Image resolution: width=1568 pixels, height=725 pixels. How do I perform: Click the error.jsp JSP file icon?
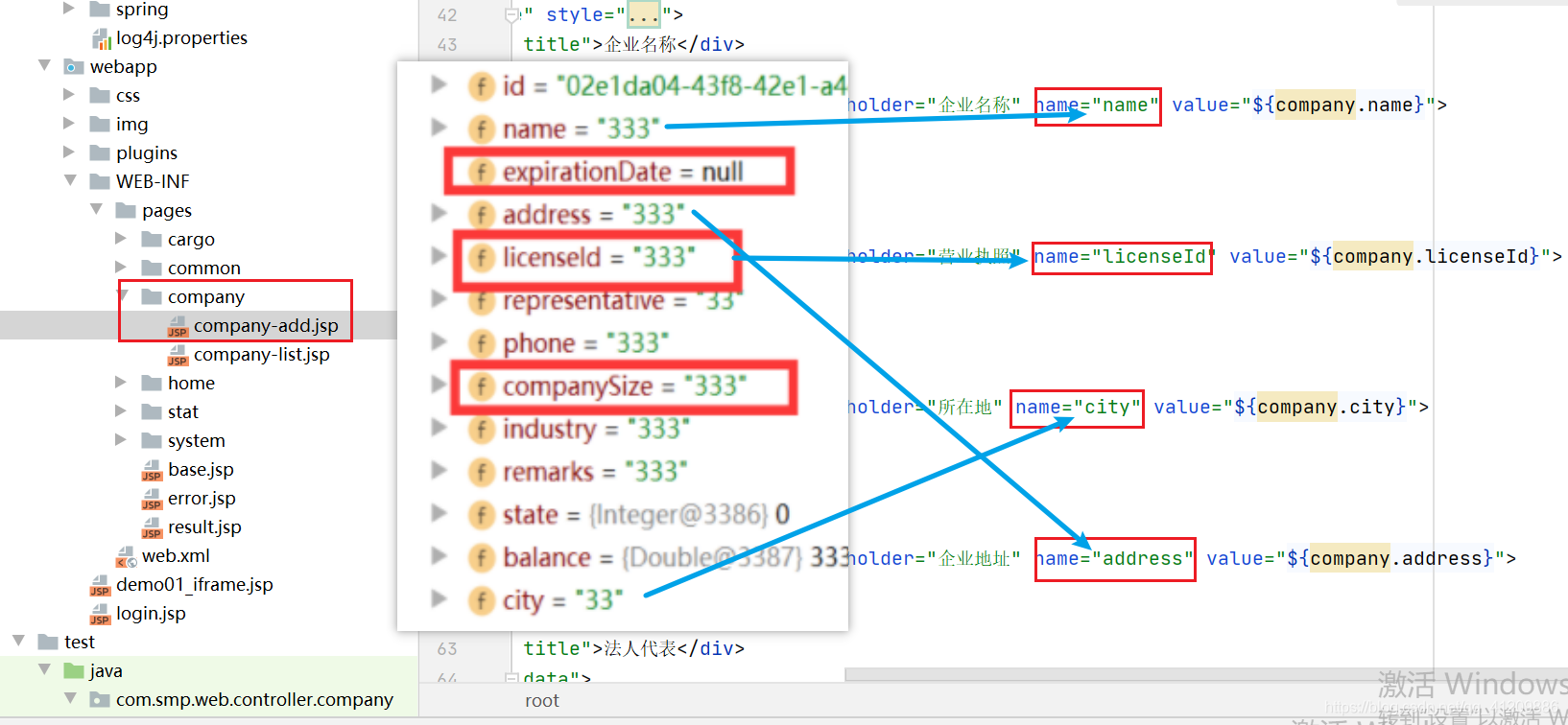(152, 499)
